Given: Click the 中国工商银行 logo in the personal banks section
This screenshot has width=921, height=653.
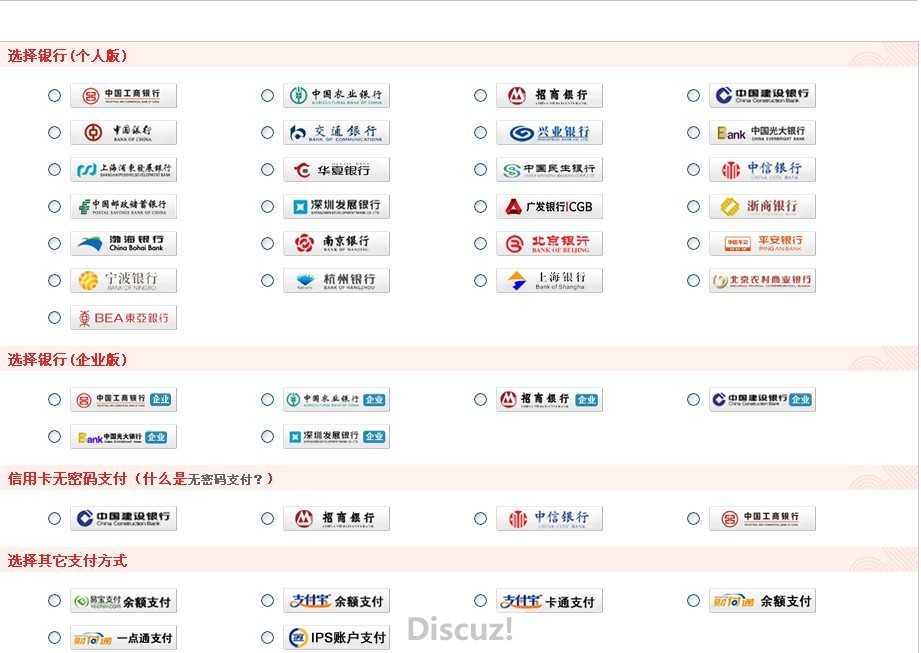Looking at the screenshot, I should [x=123, y=95].
